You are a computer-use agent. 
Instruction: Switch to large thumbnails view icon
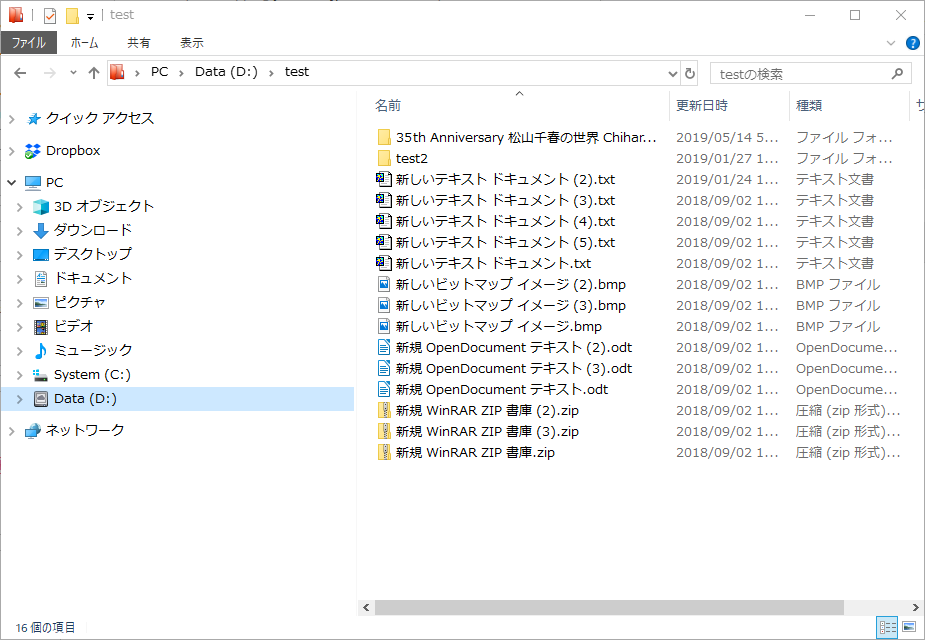click(909, 627)
